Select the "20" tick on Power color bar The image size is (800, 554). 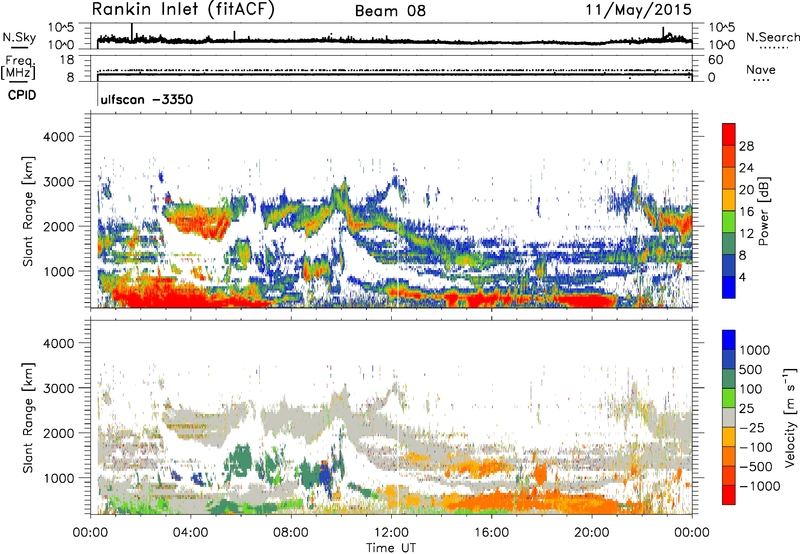pos(746,190)
